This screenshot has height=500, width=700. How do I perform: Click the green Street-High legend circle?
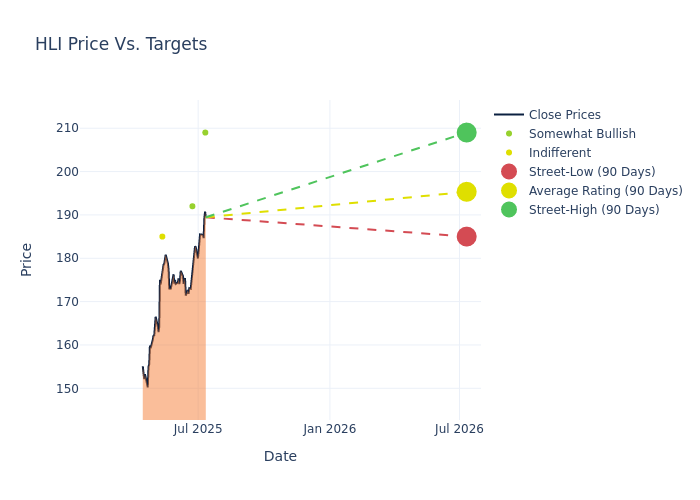point(509,210)
